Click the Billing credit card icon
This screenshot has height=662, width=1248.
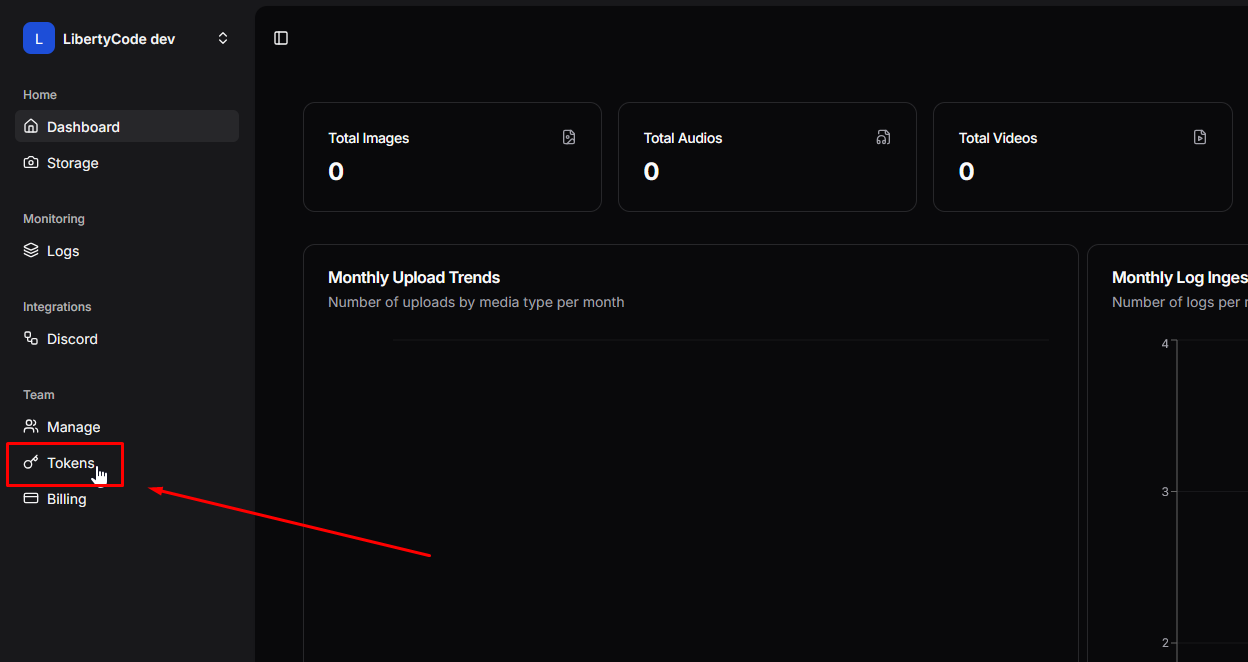[31, 499]
